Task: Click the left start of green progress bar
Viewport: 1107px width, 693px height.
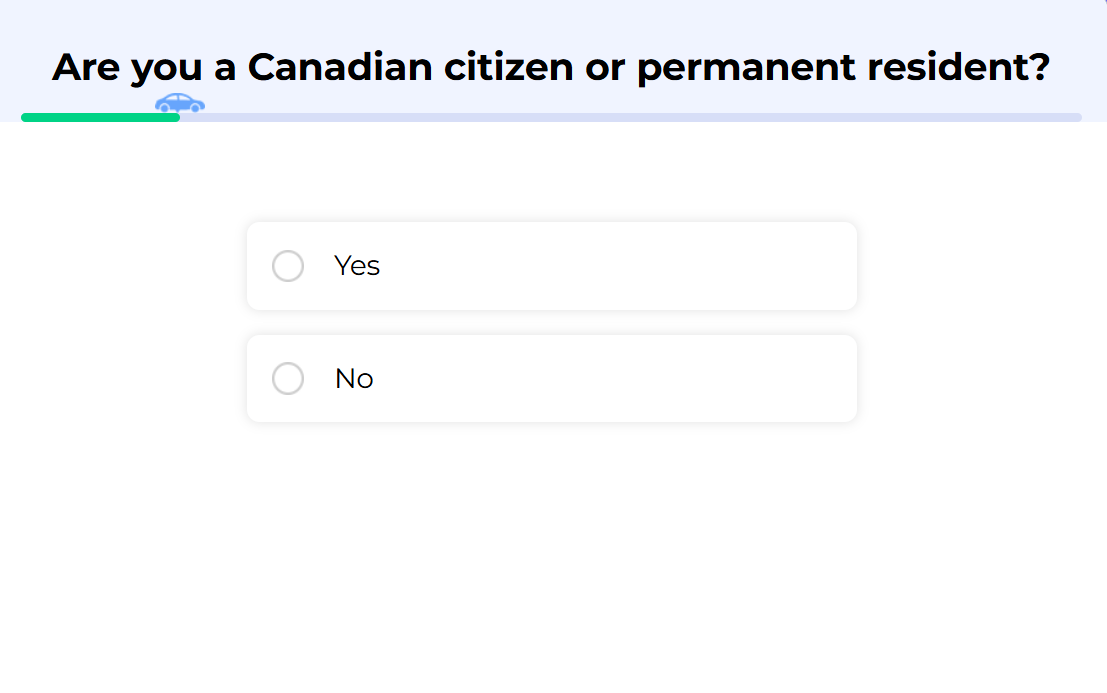Action: tap(27, 117)
